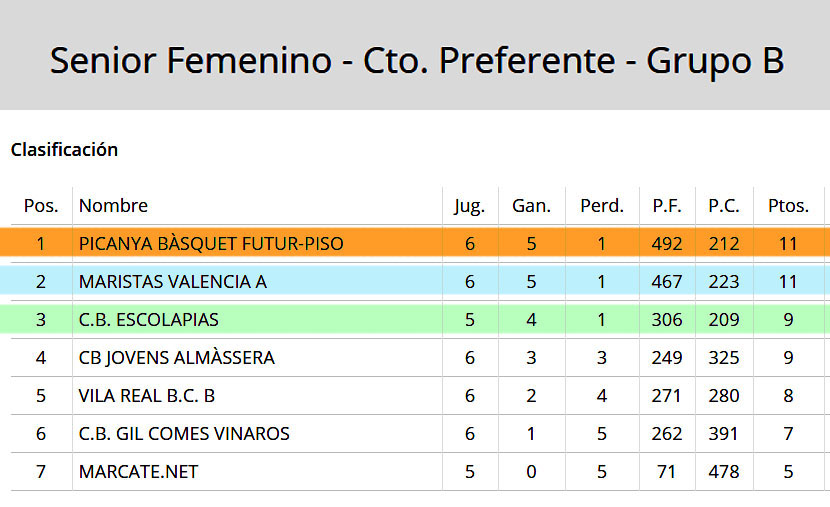Click the Ptos. column header
The width and height of the screenshot is (830, 507).
tap(788, 205)
